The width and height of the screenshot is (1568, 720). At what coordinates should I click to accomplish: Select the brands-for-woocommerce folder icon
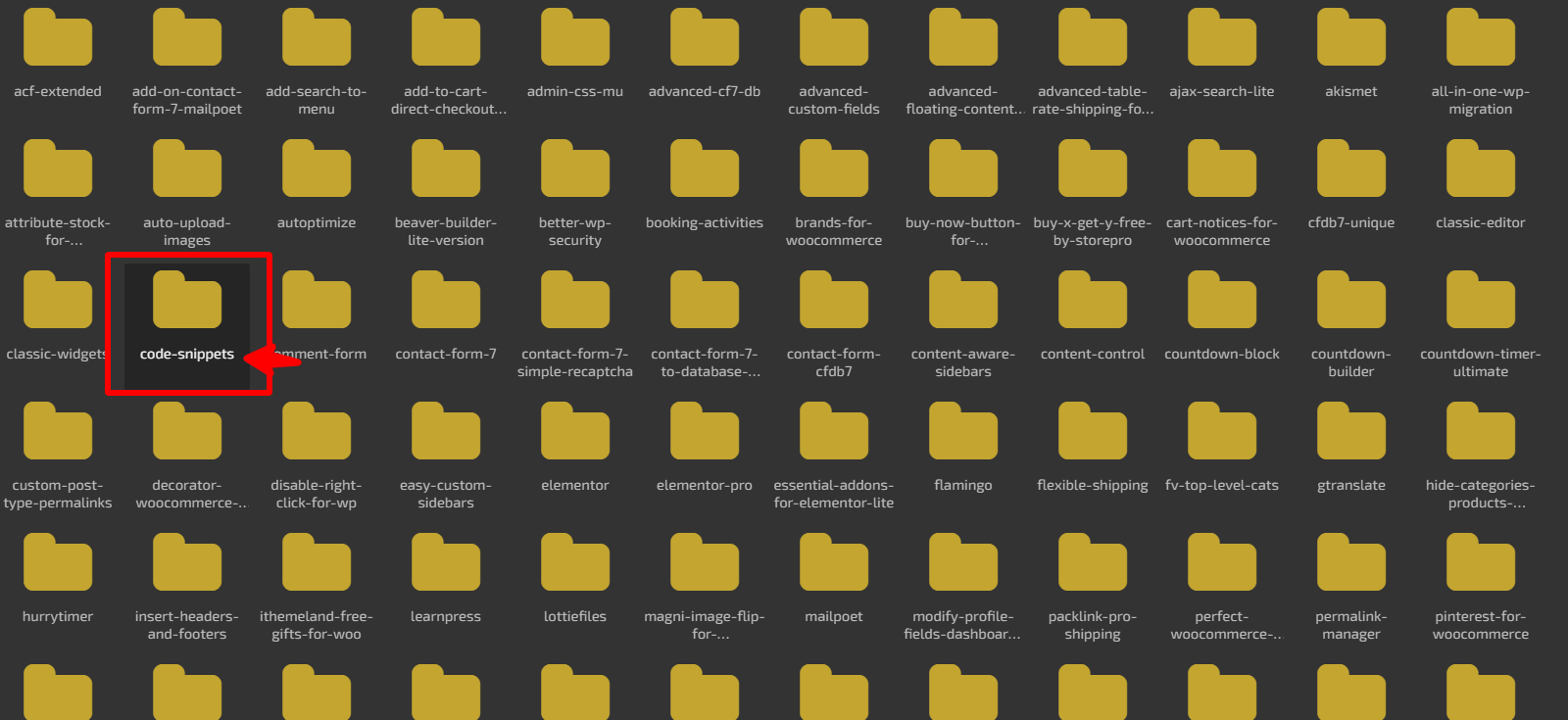[x=834, y=168]
